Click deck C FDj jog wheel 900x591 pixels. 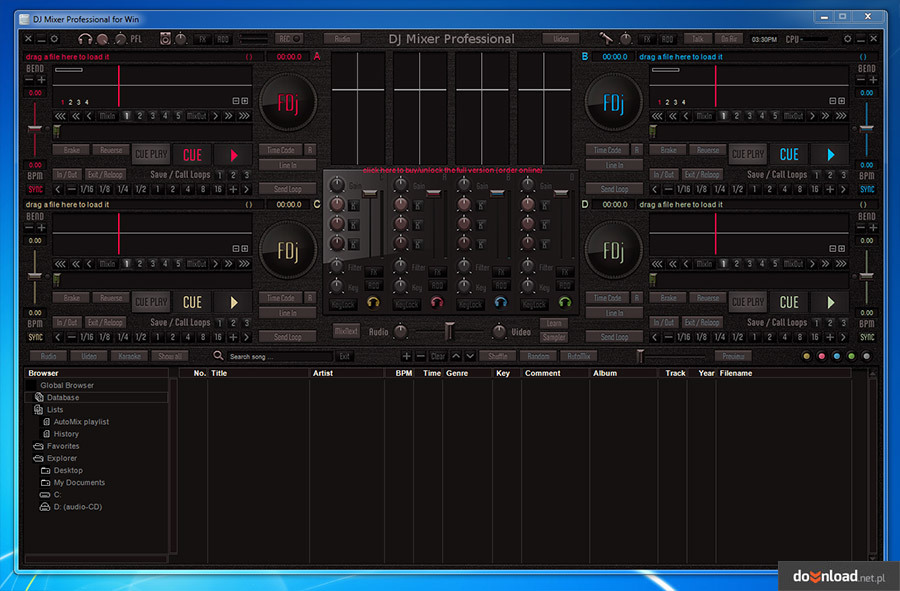tap(288, 251)
